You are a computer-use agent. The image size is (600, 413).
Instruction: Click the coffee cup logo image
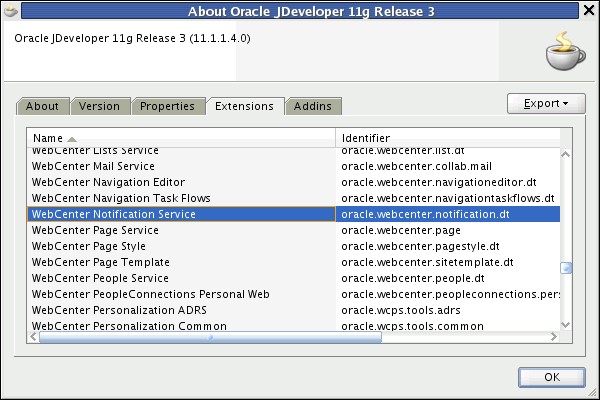(x=565, y=51)
